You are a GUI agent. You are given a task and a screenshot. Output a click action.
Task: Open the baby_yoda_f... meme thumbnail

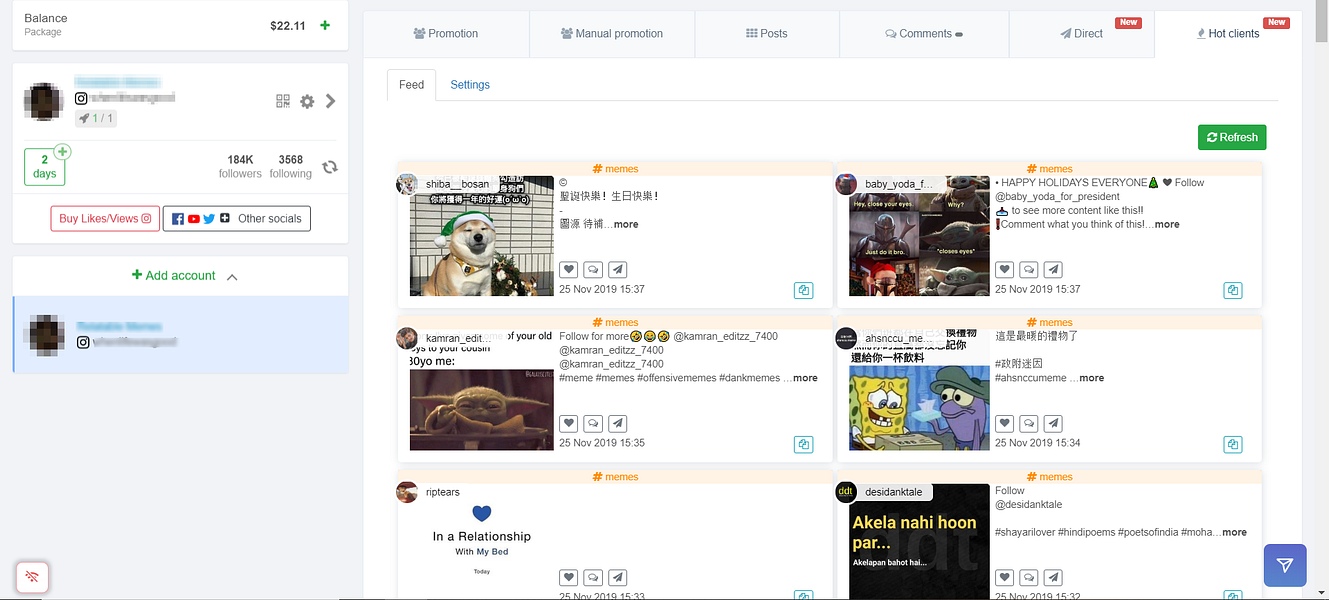(x=920, y=236)
